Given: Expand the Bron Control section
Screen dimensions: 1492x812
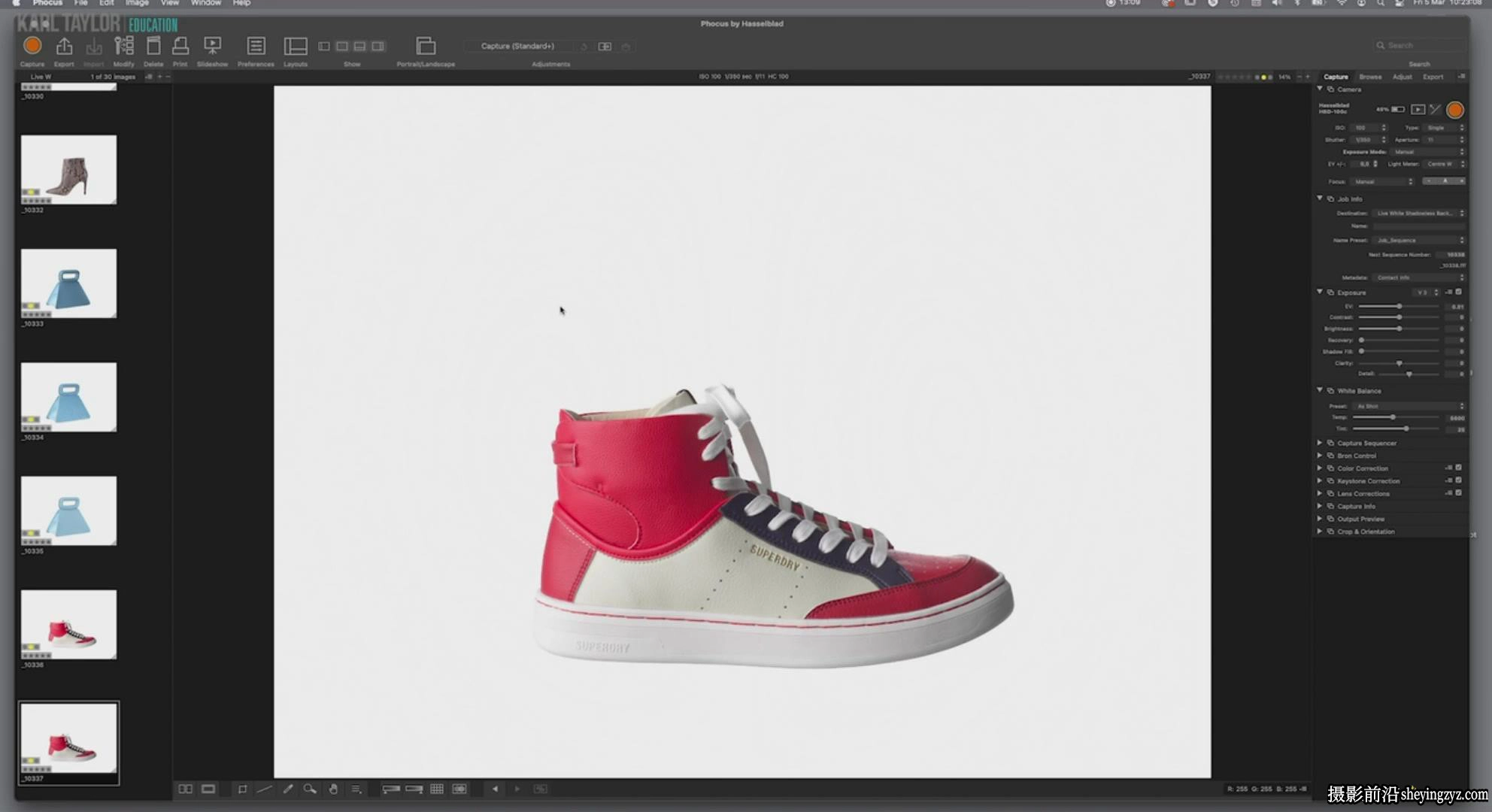Looking at the screenshot, I should (x=1320, y=456).
